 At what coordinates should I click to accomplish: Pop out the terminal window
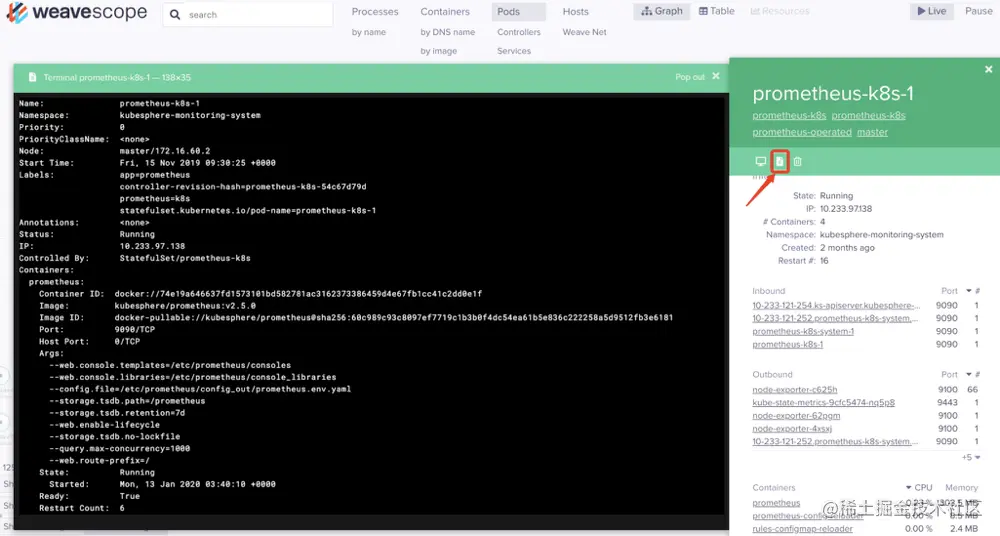(689, 77)
